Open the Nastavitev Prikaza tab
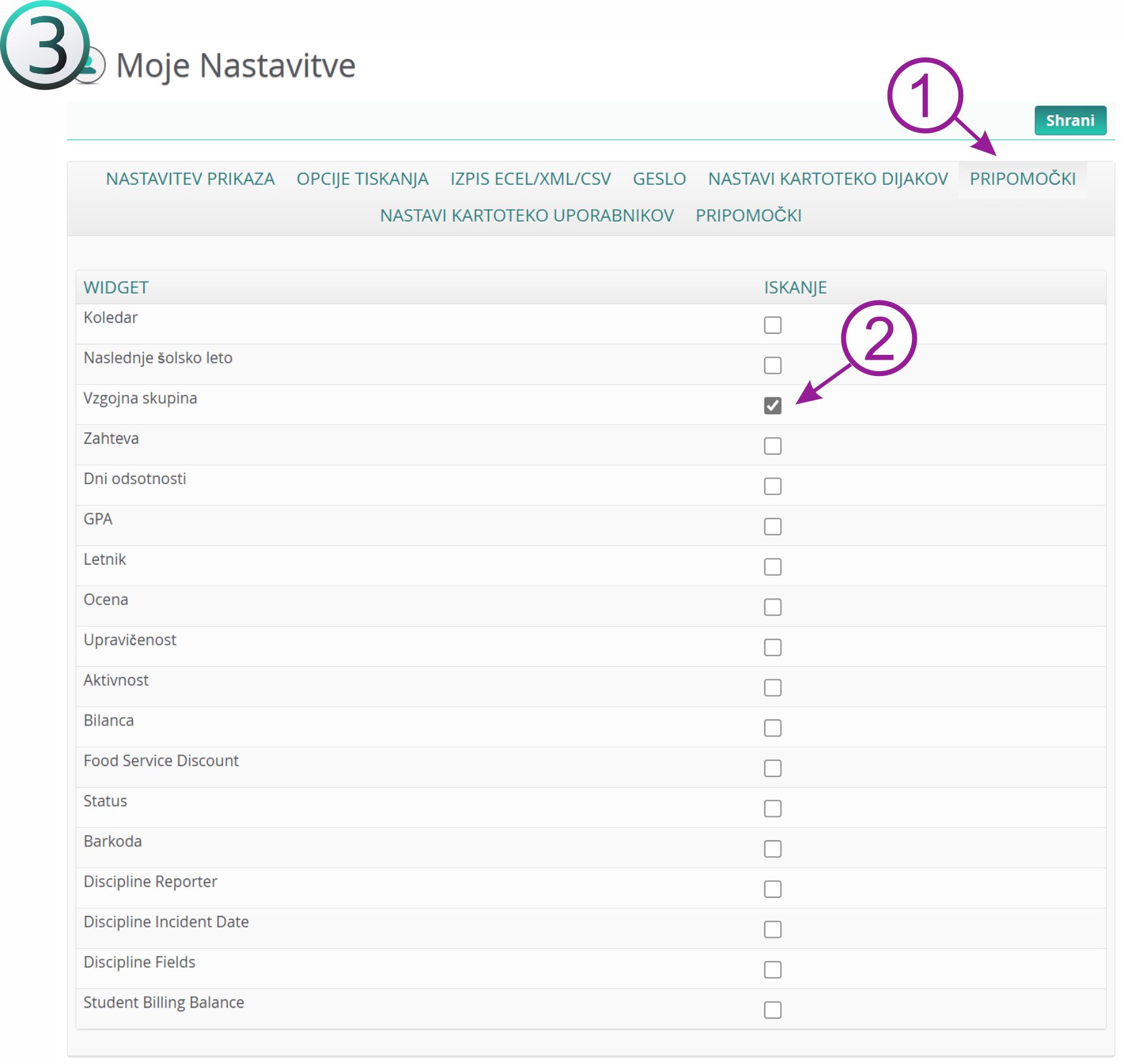The width and height of the screenshot is (1124, 1064). click(x=190, y=179)
